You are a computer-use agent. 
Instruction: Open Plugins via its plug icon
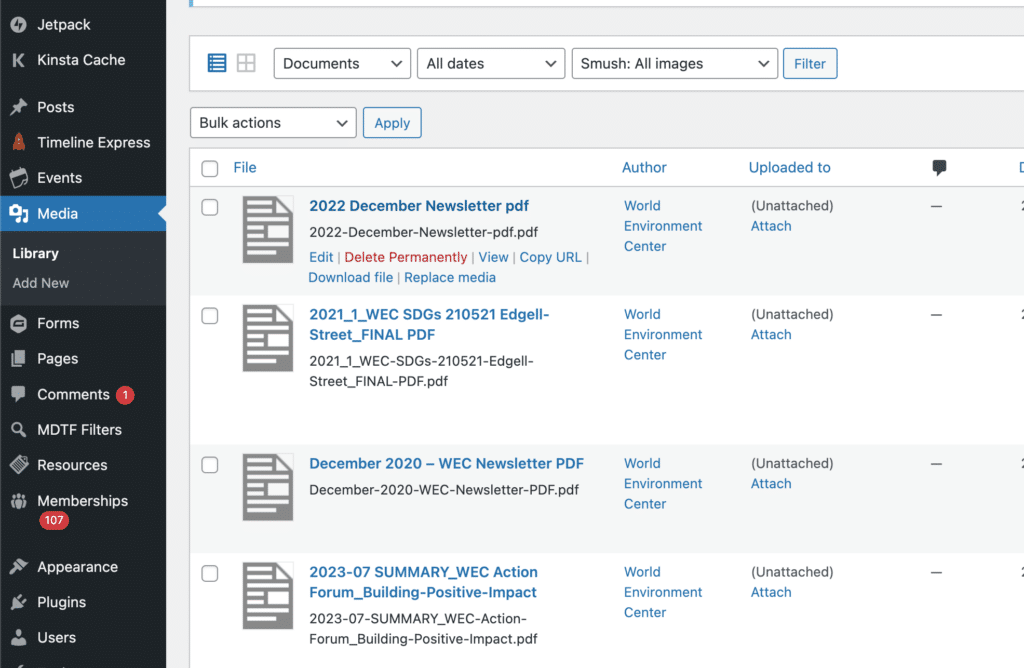pos(18,602)
